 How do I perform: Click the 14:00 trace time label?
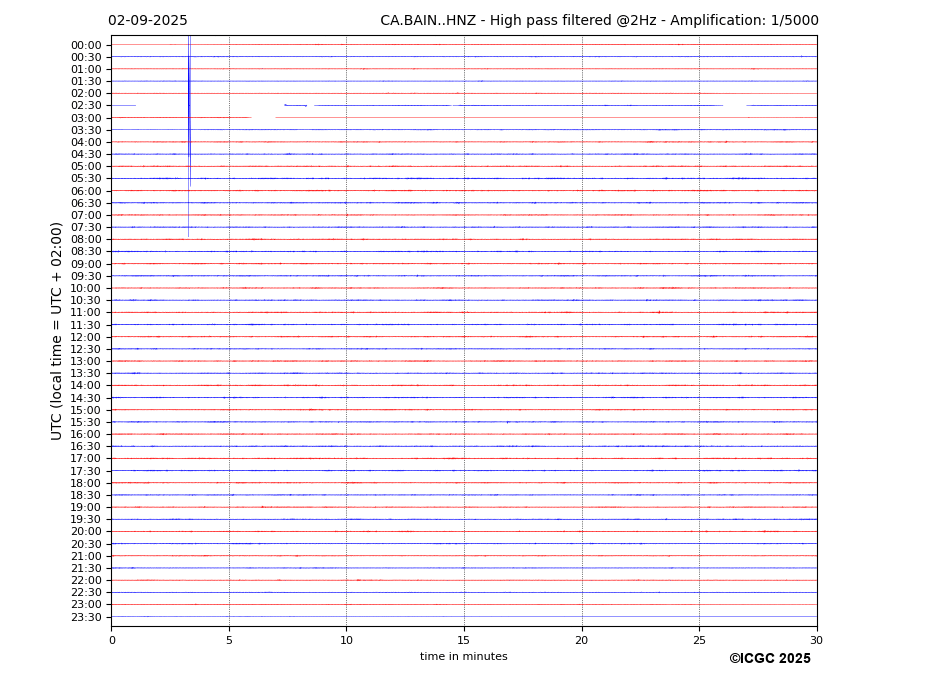click(x=86, y=386)
